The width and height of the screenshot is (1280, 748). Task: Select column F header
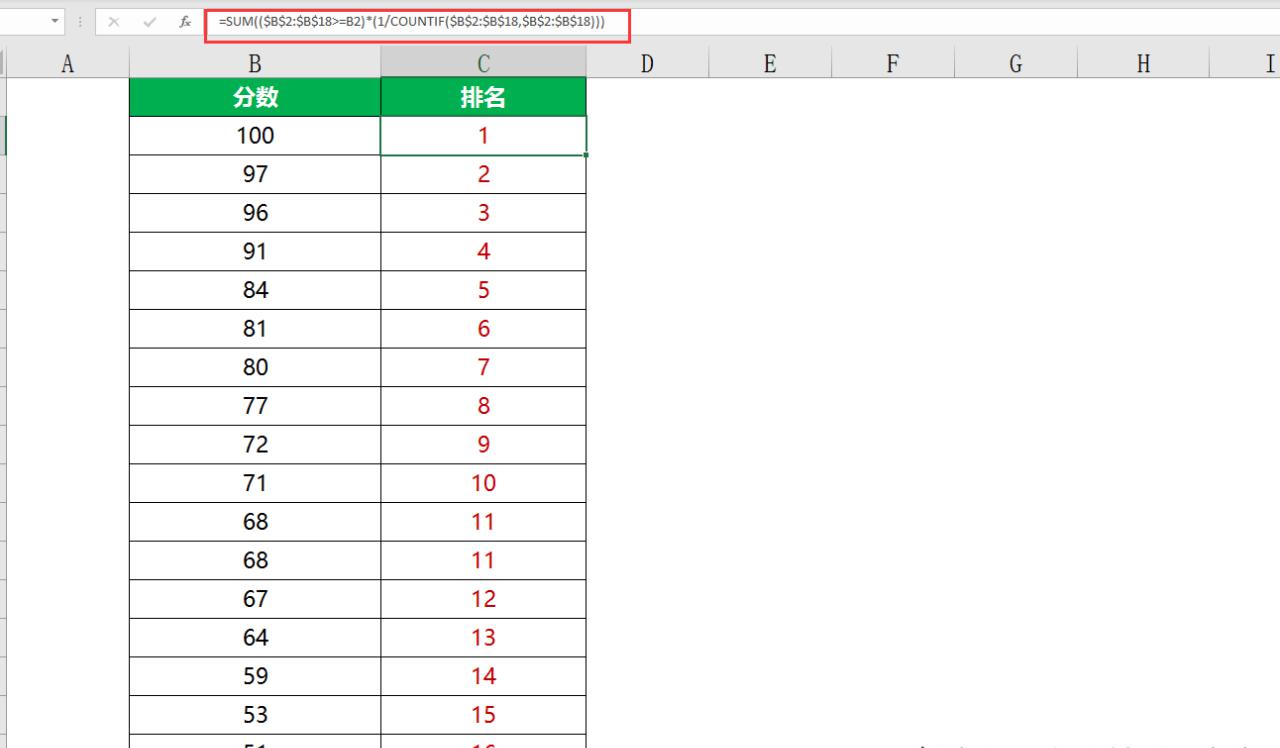tap(892, 64)
